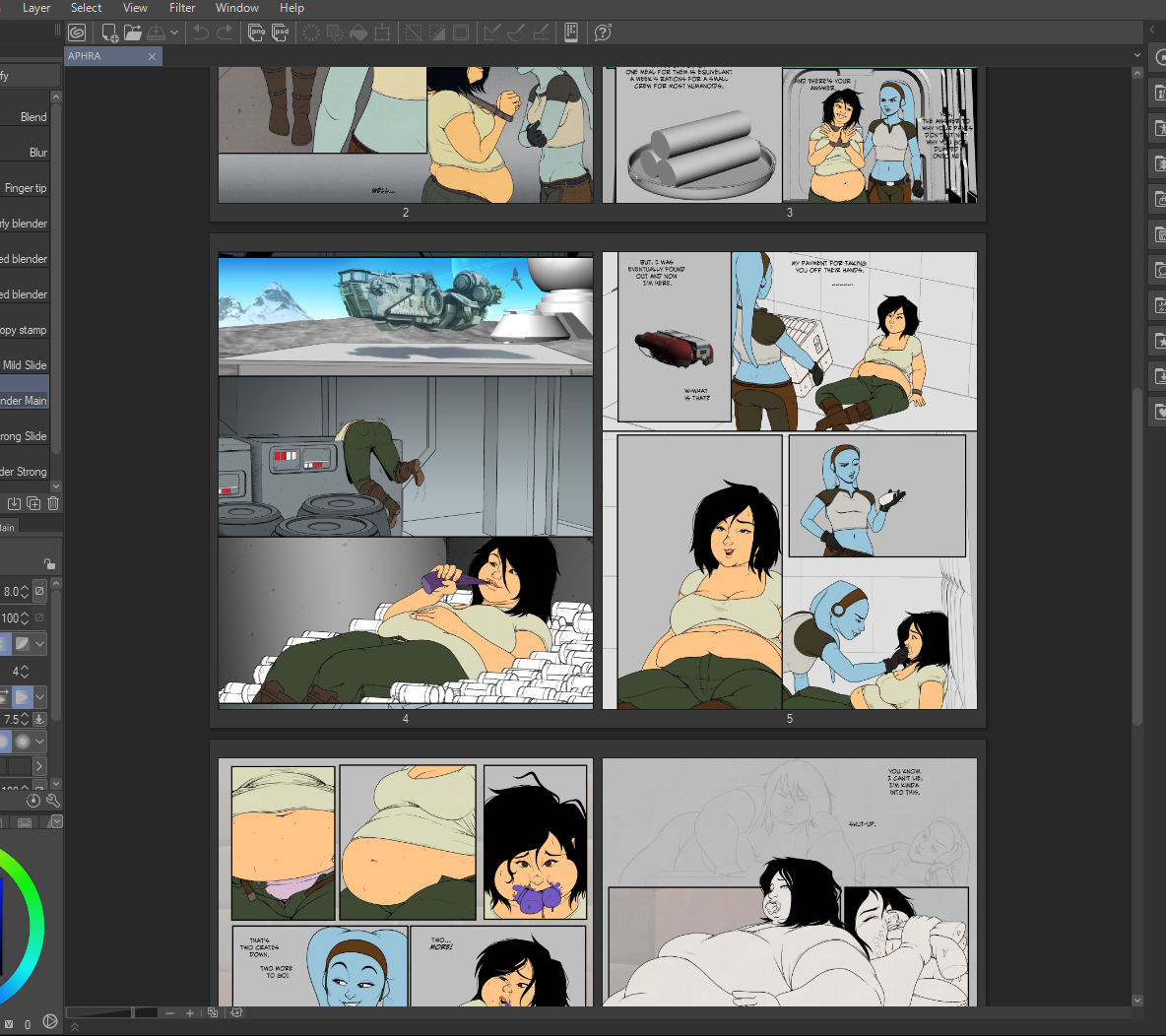This screenshot has height=1036, width=1166.
Task: Select page 5 thumbnail
Action: coord(790,481)
